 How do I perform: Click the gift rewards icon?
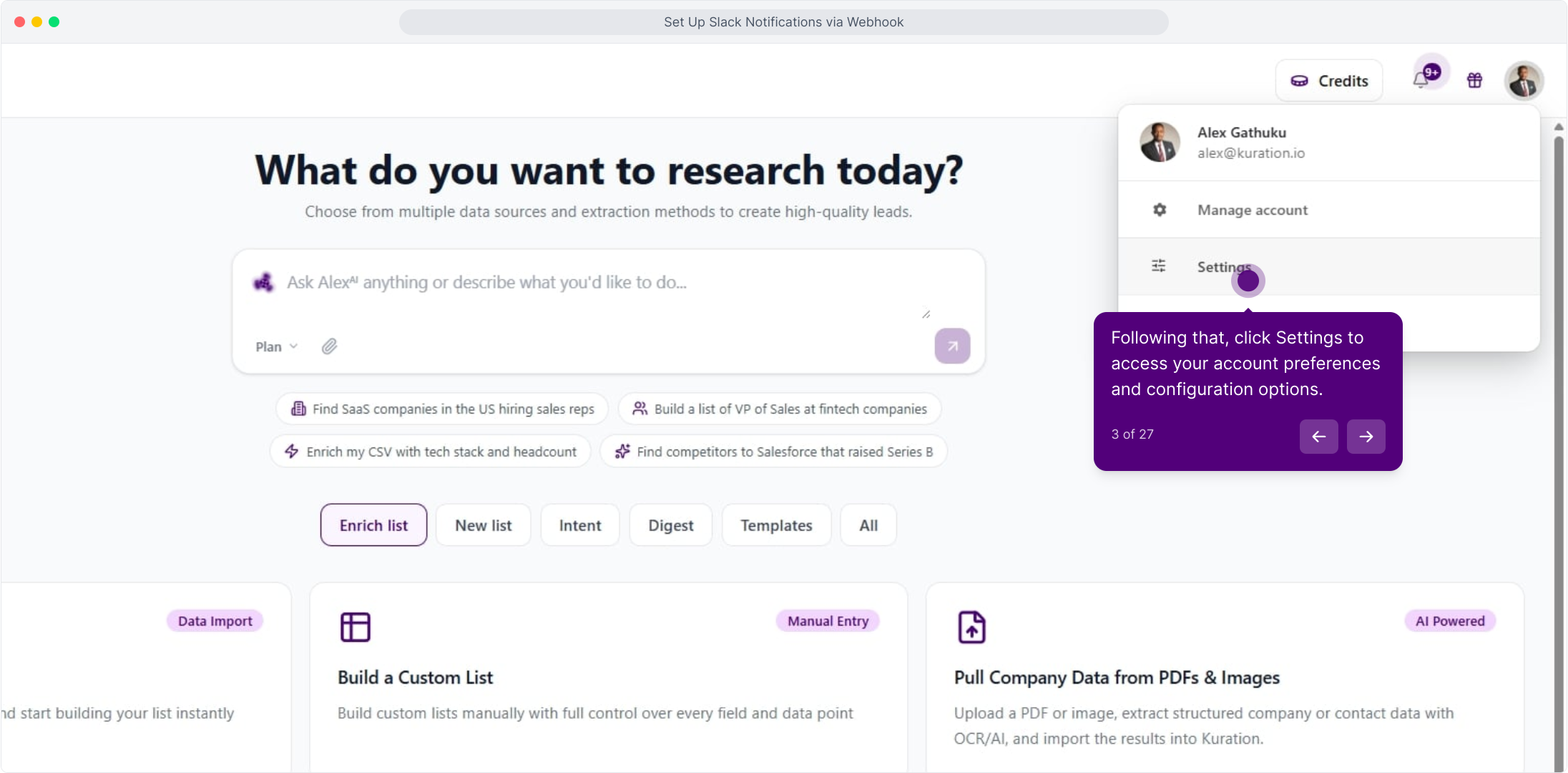[x=1474, y=81]
